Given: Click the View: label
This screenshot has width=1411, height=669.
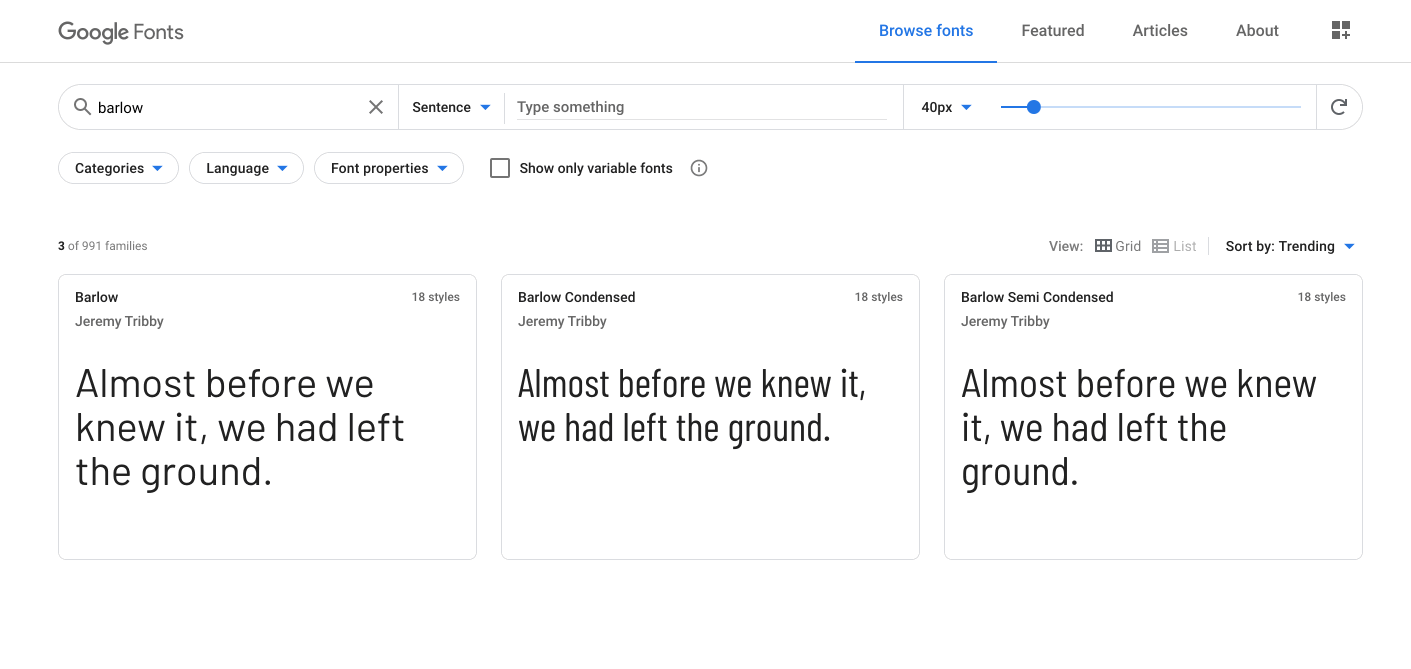Looking at the screenshot, I should (1066, 246).
